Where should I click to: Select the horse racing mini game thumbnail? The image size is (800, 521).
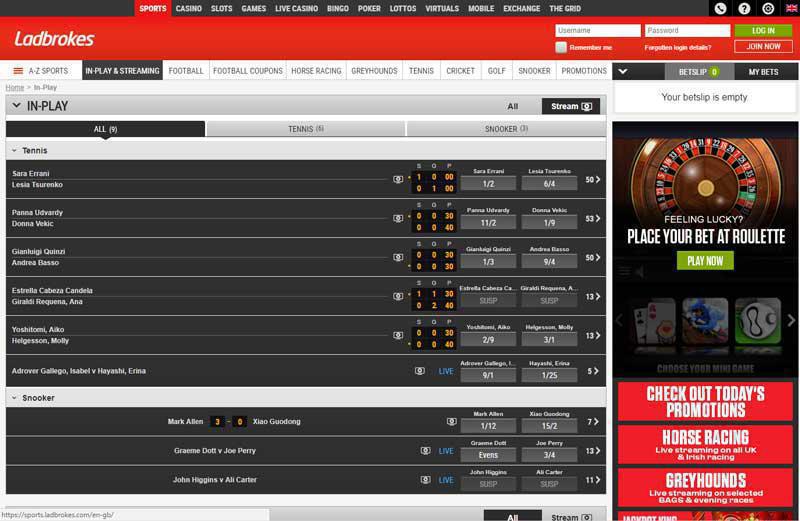[705, 321]
